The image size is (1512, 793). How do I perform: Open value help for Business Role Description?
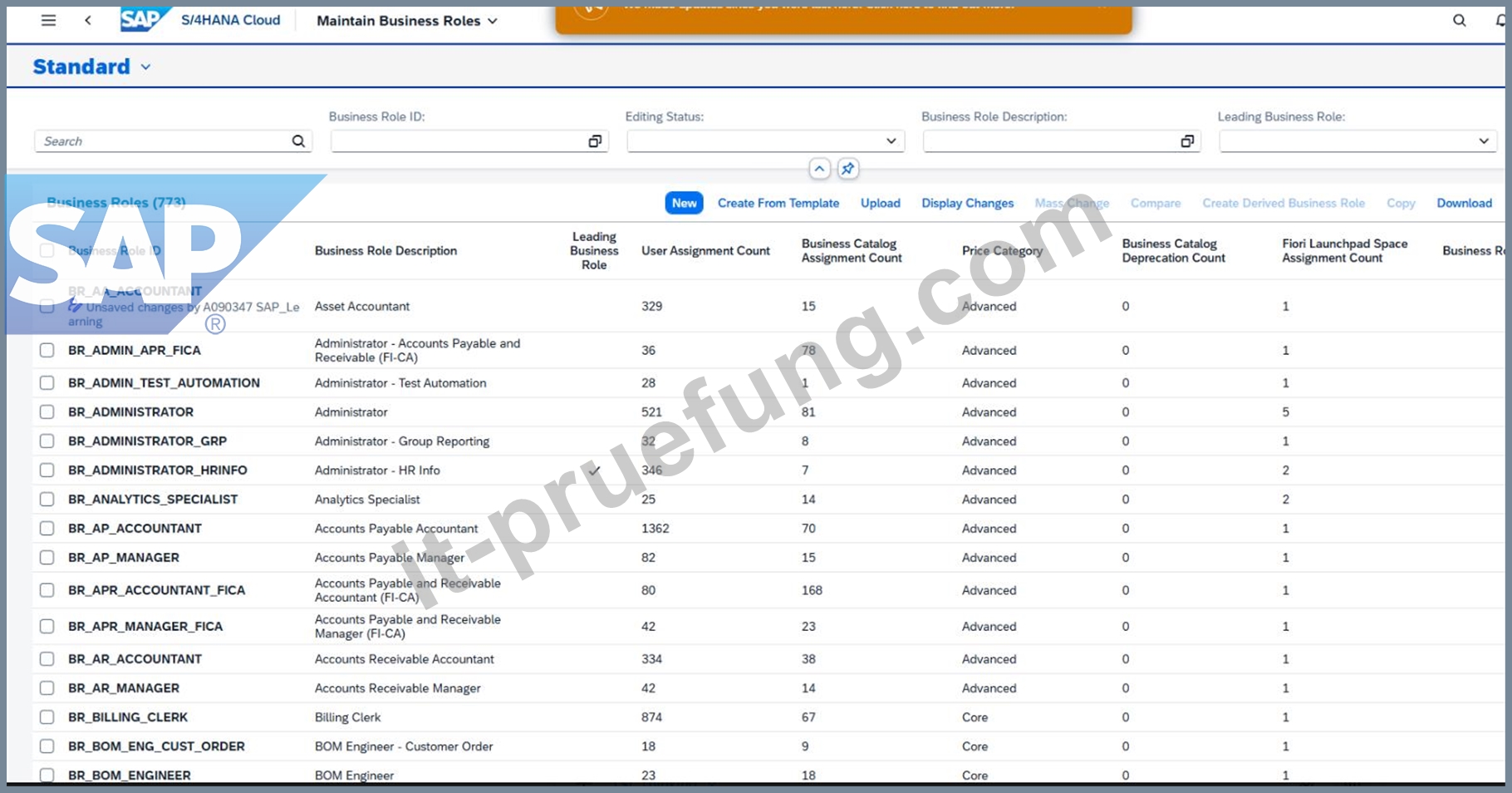click(1187, 141)
